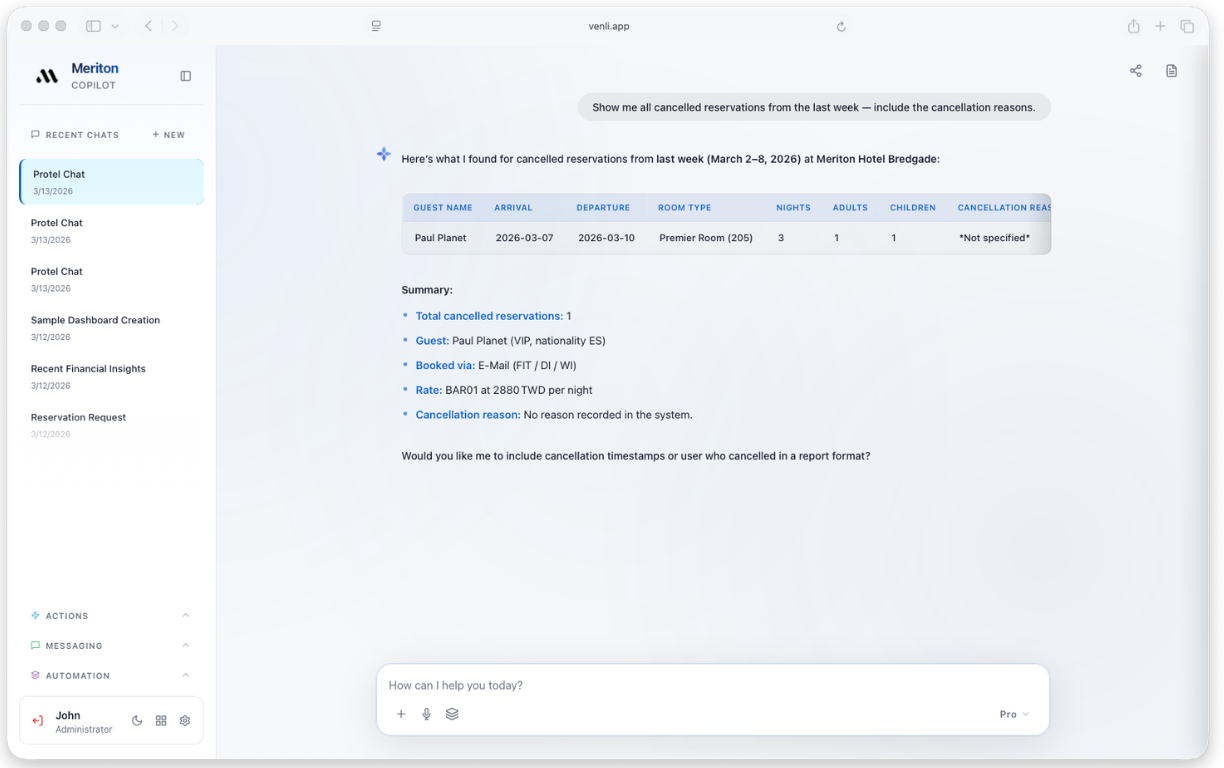The width and height of the screenshot is (1224, 768).
Task: Toggle the browser sidebar icon
Action: pyautogui.click(x=93, y=26)
